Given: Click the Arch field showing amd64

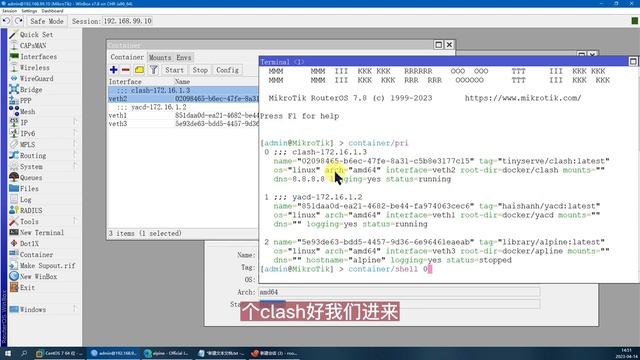Looking at the screenshot, I should [x=399, y=292].
